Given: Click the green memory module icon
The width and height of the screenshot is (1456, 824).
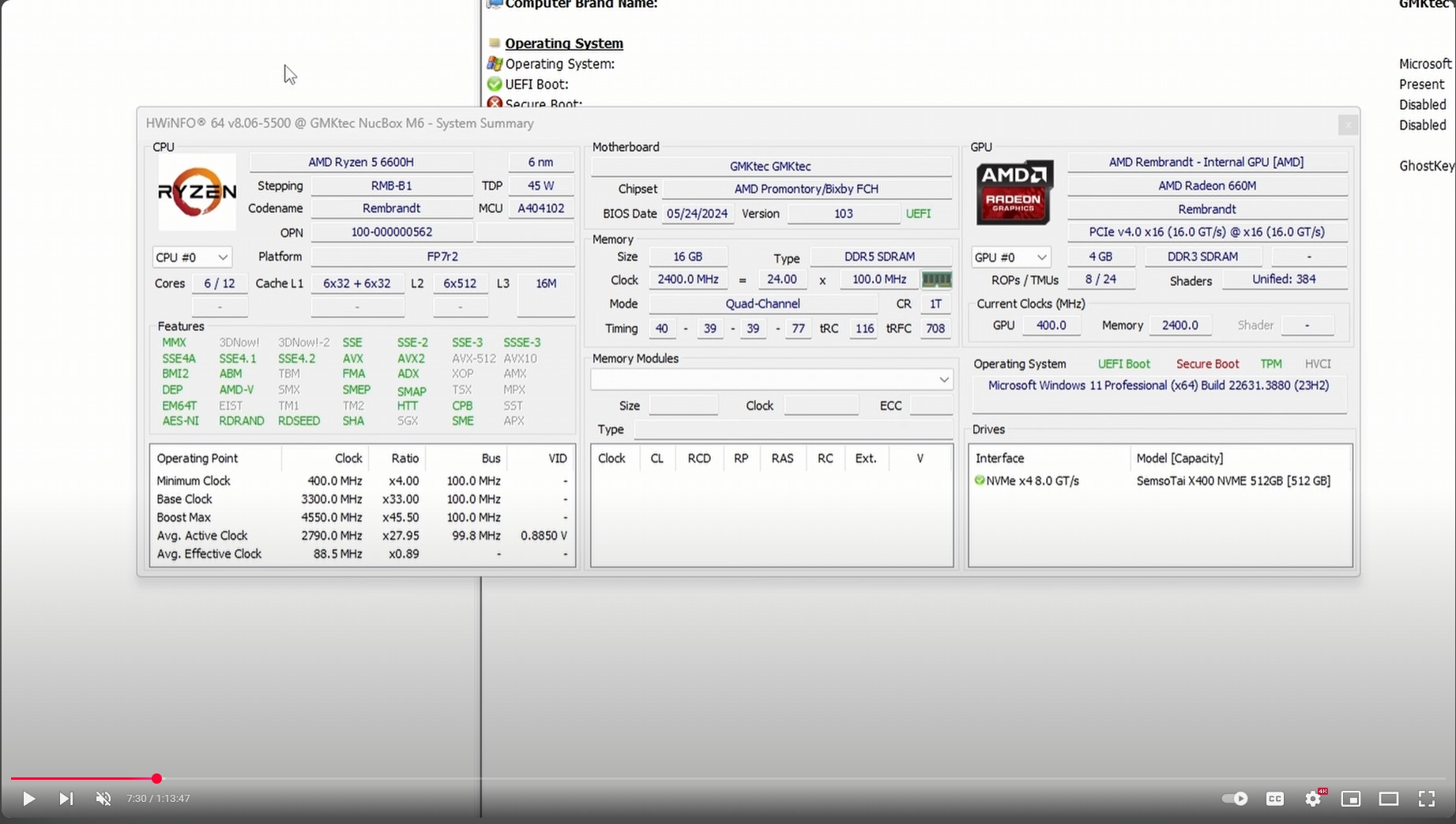Looking at the screenshot, I should 936,280.
